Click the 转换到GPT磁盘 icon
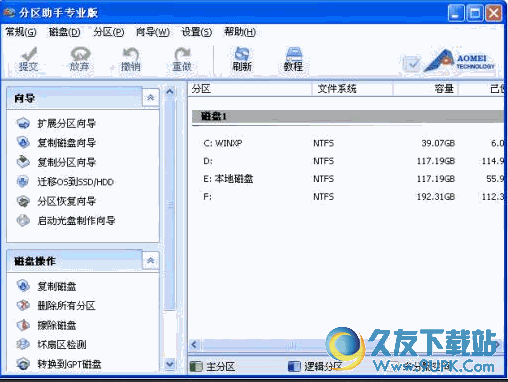508x382 pixels. [x=23, y=364]
